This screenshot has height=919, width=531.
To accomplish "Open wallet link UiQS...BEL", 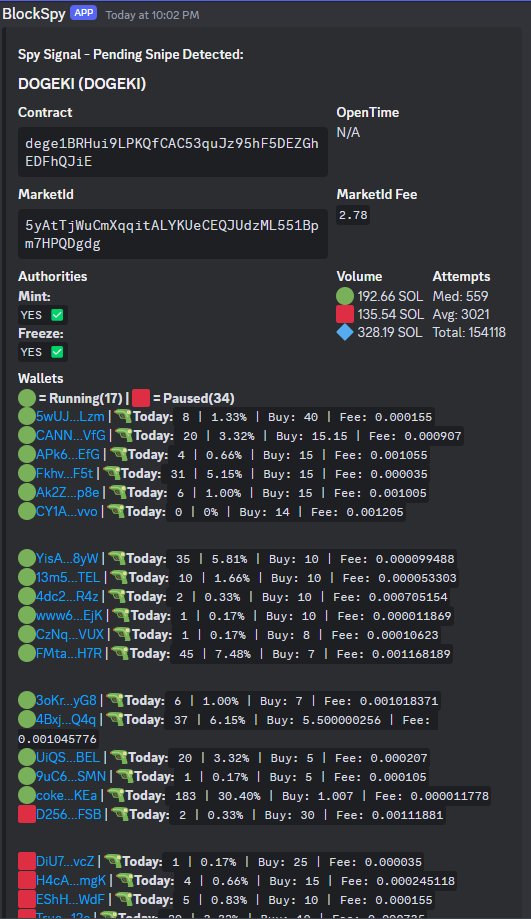I will (x=68, y=757).
